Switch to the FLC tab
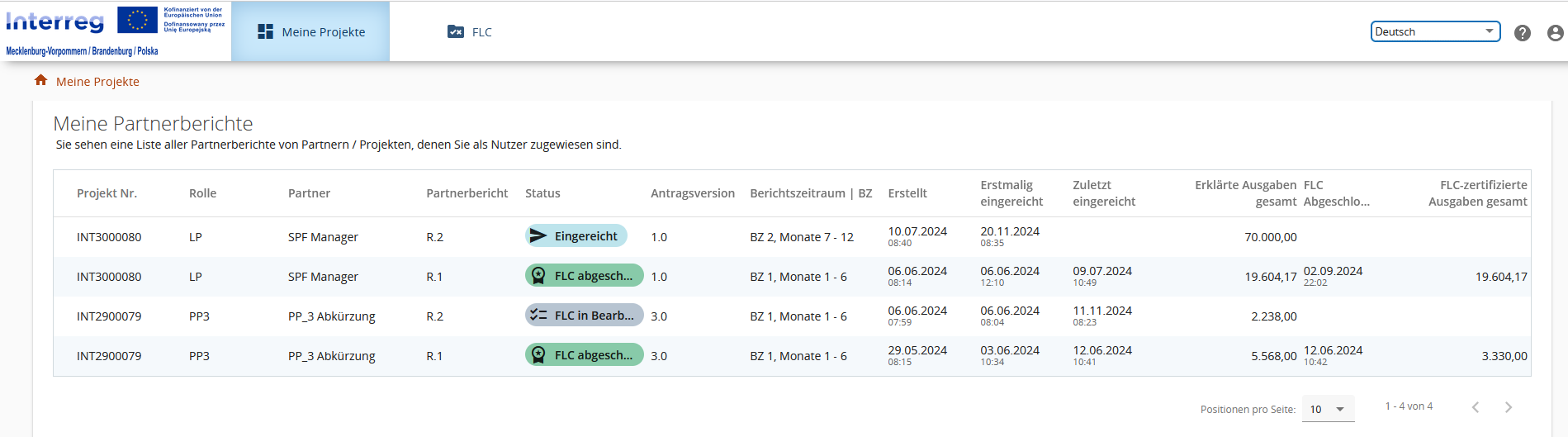Screen dimensions: 1568x437 point(470,32)
